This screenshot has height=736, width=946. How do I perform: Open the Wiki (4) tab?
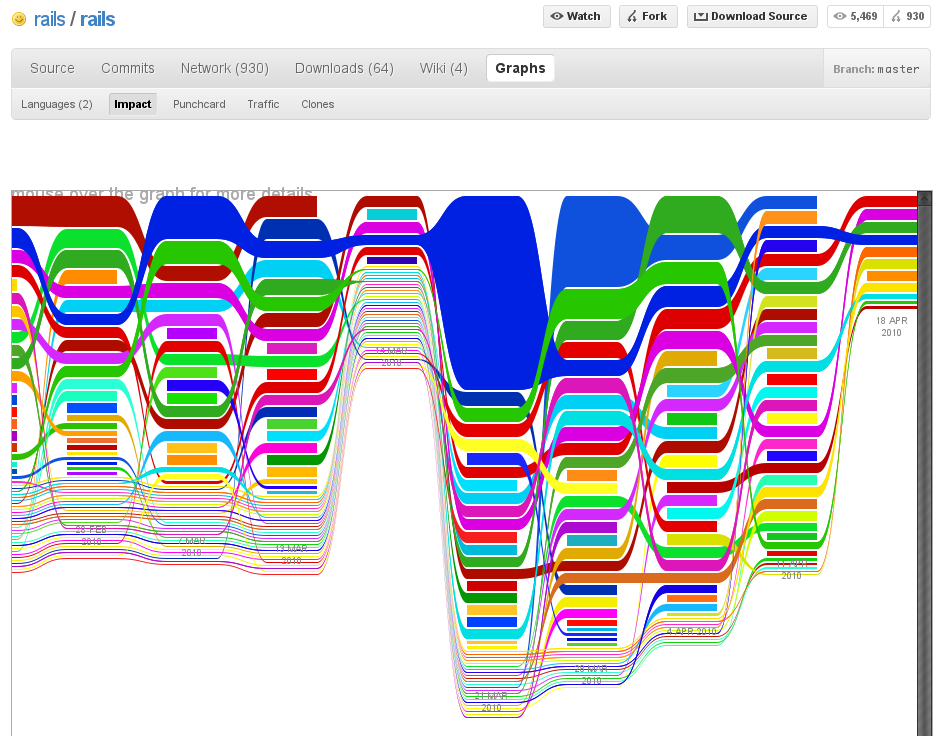(443, 68)
